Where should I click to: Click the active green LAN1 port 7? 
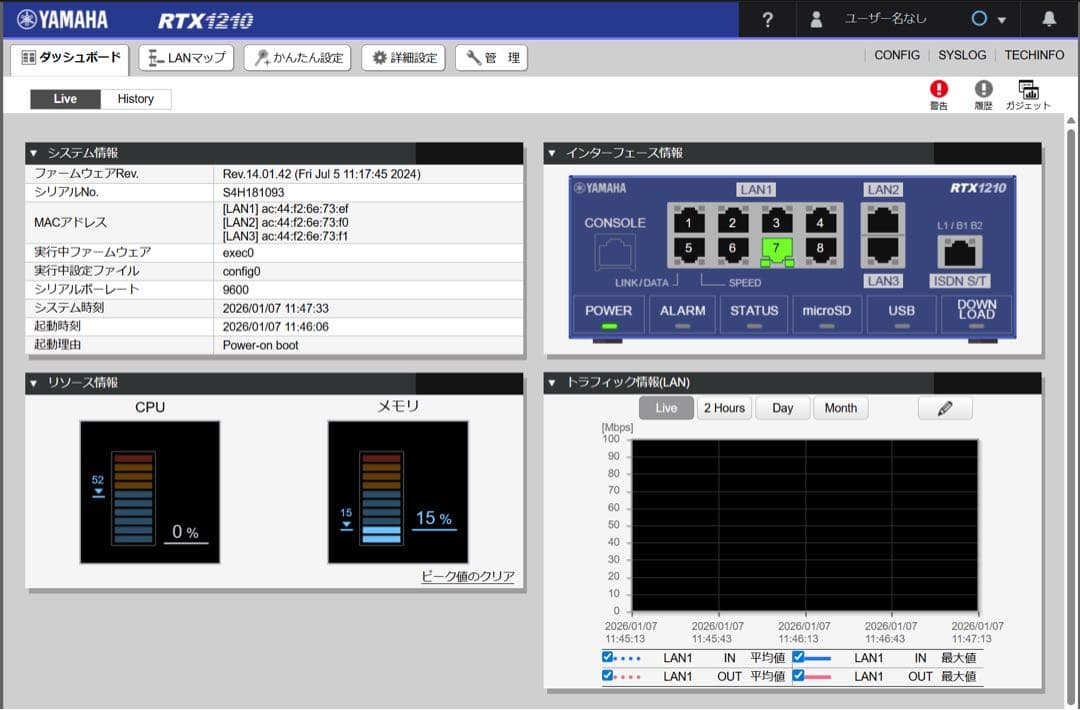[x=776, y=248]
